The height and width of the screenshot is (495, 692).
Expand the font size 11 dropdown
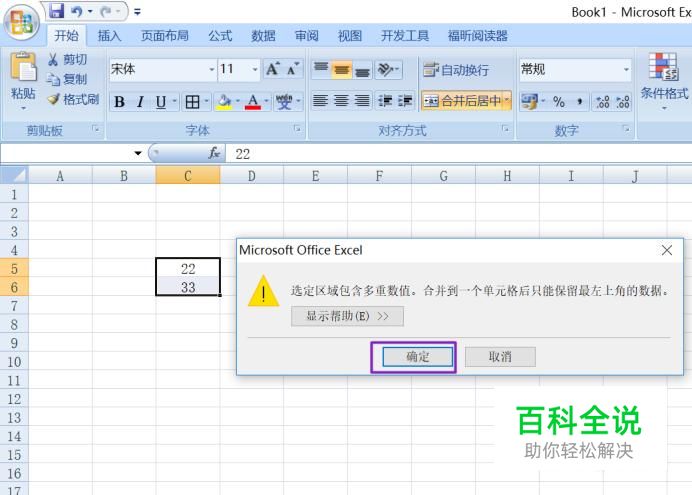point(255,69)
